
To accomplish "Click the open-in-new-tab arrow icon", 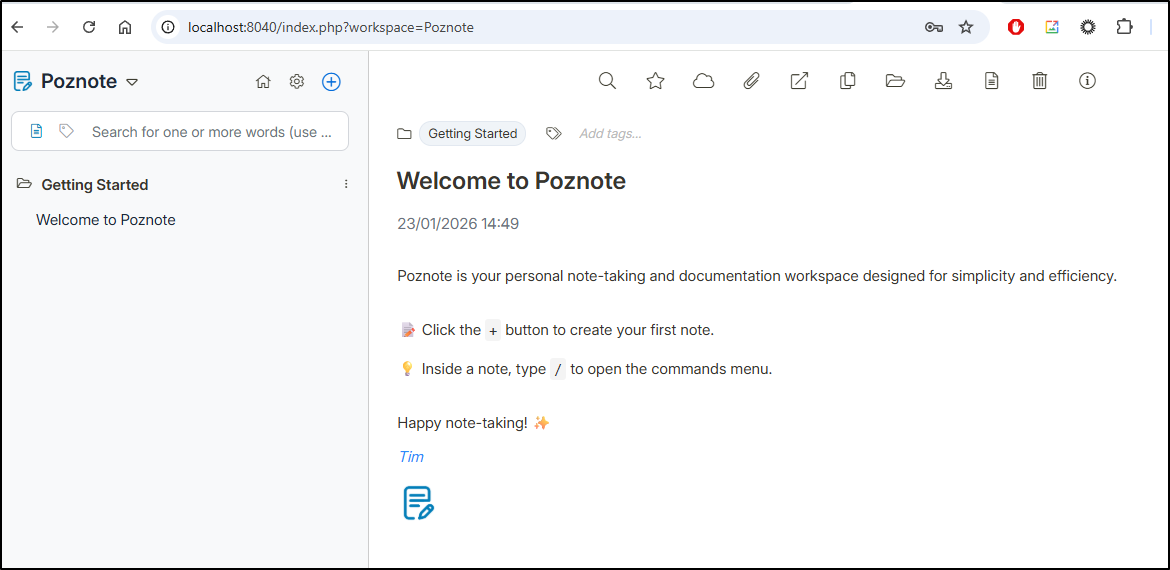I will pyautogui.click(x=799, y=81).
